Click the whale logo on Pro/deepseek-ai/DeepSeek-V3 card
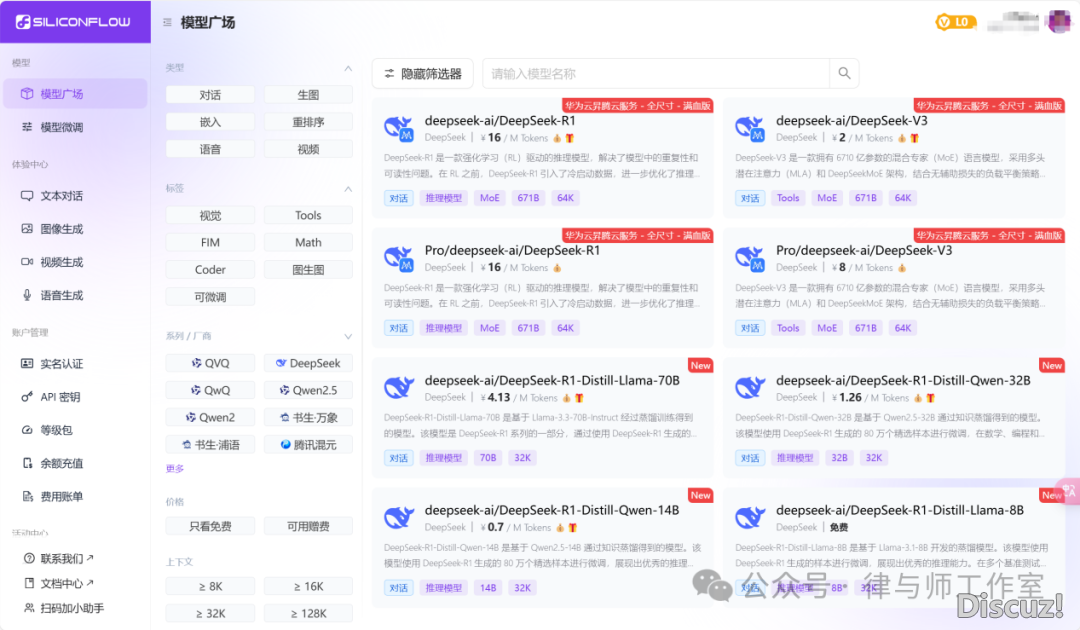 point(749,259)
